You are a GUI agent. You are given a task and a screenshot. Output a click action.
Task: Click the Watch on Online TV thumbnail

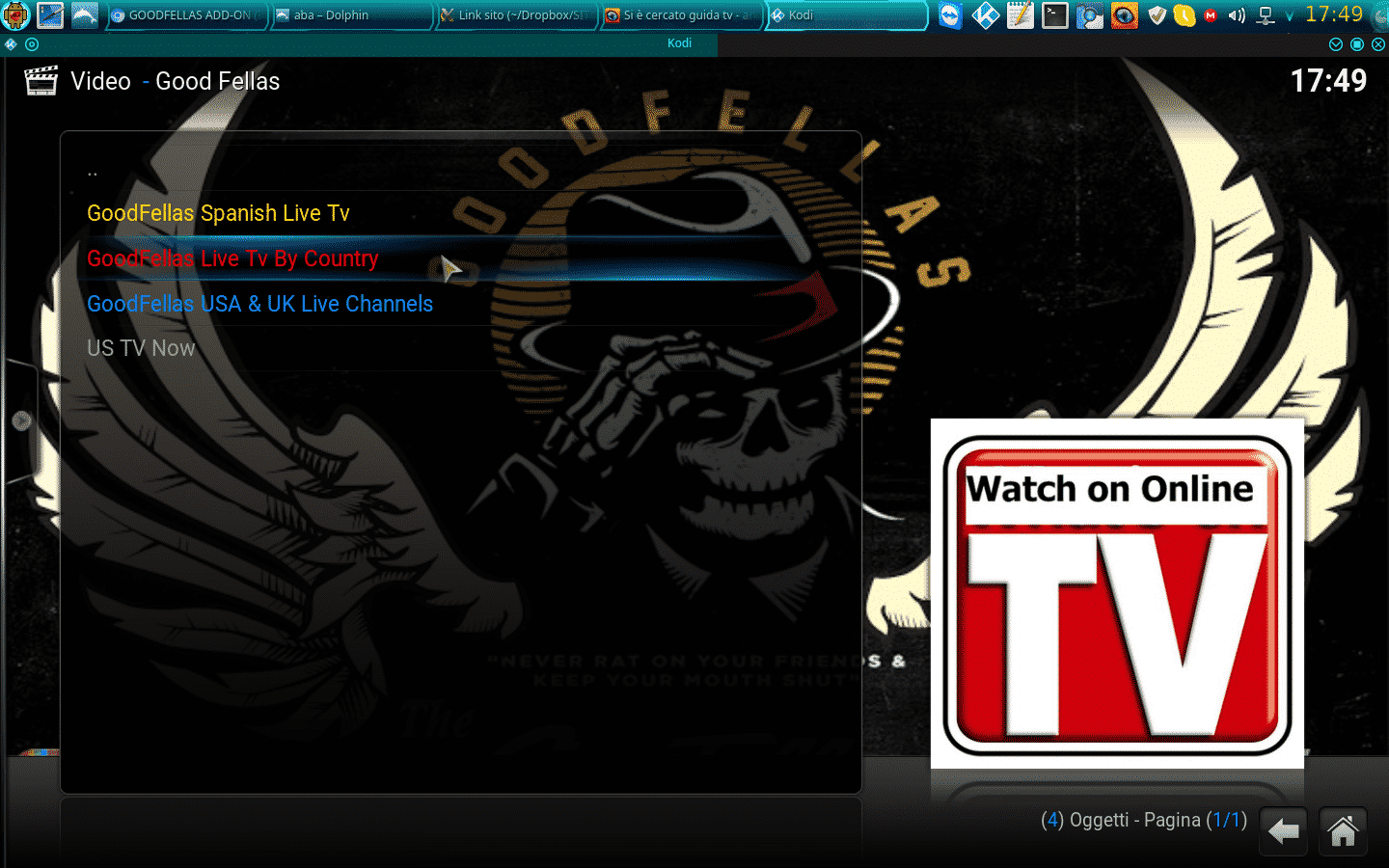1117,594
